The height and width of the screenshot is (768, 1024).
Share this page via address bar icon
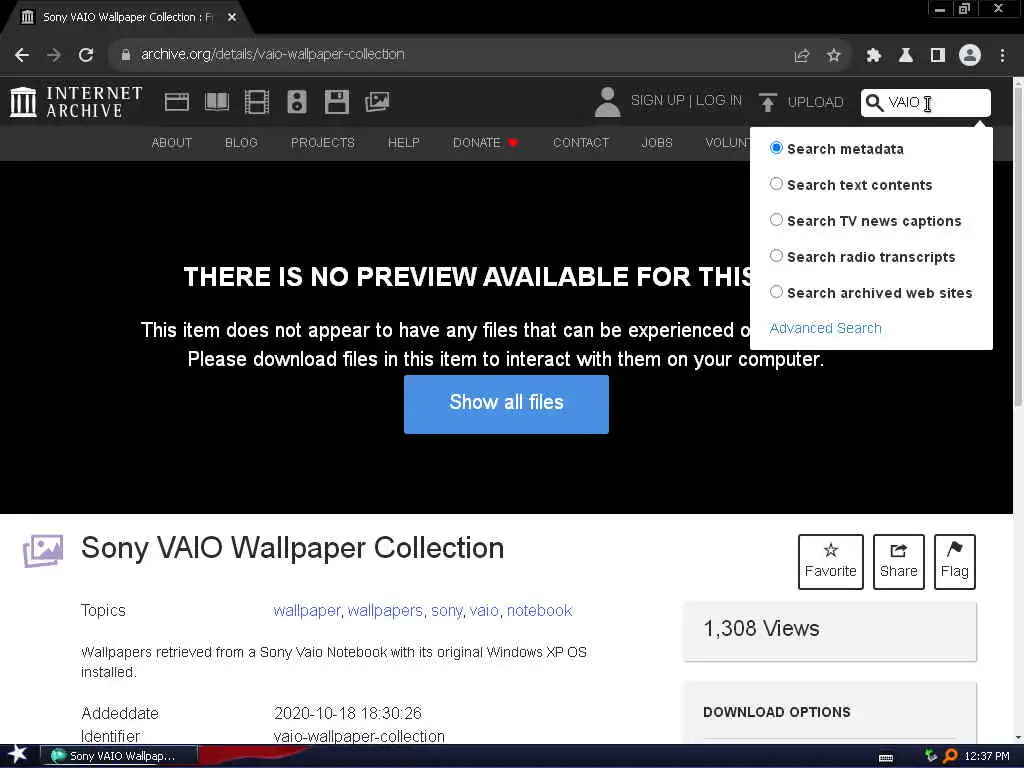click(801, 56)
